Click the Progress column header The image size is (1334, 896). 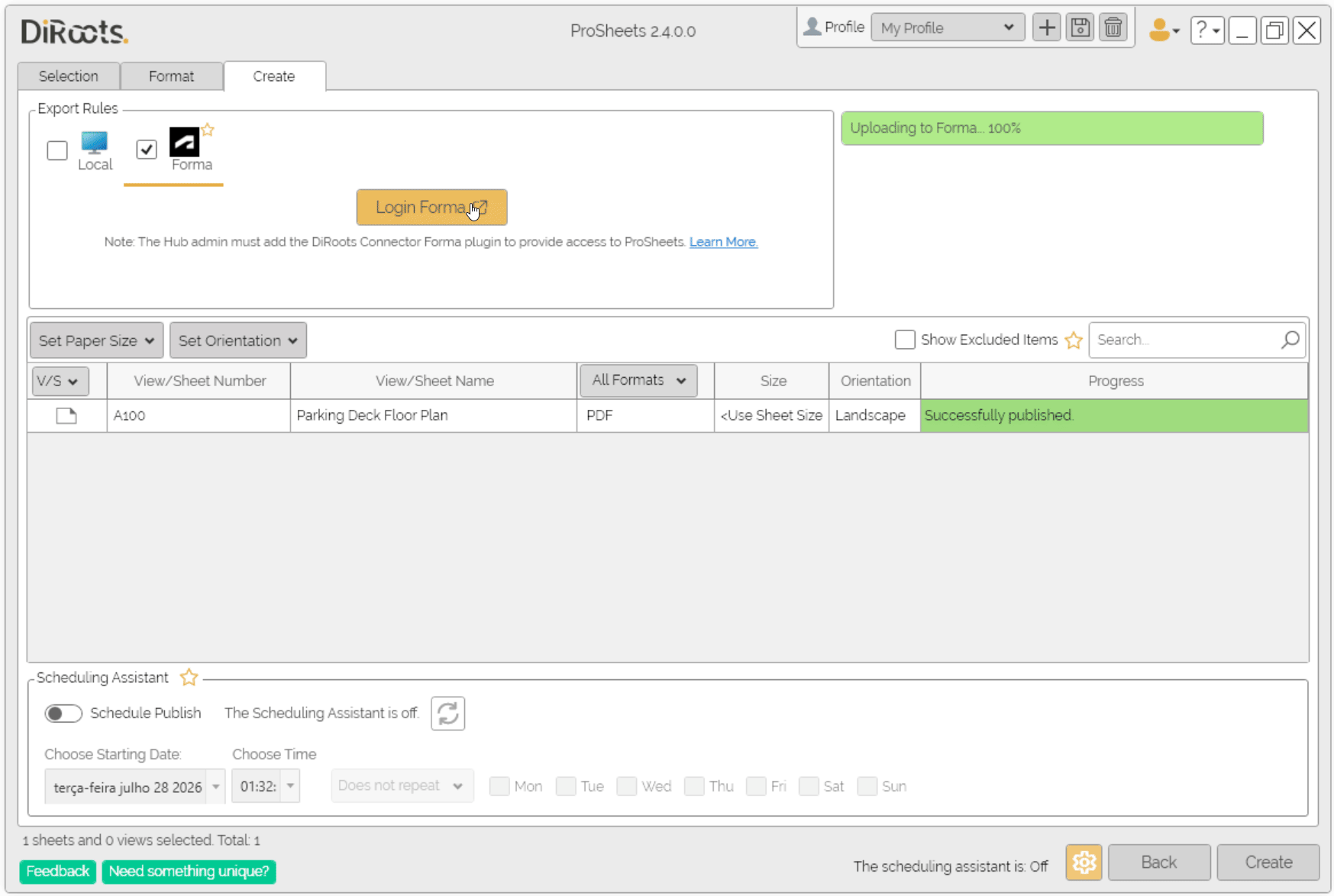1115,381
